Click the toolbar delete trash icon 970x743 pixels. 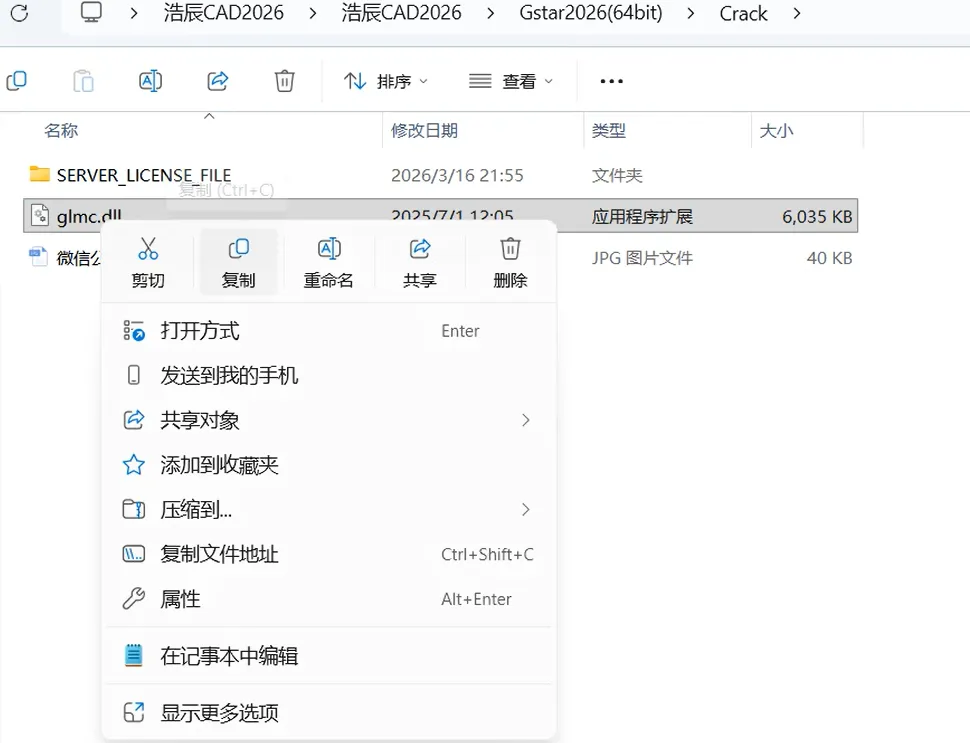(x=285, y=81)
